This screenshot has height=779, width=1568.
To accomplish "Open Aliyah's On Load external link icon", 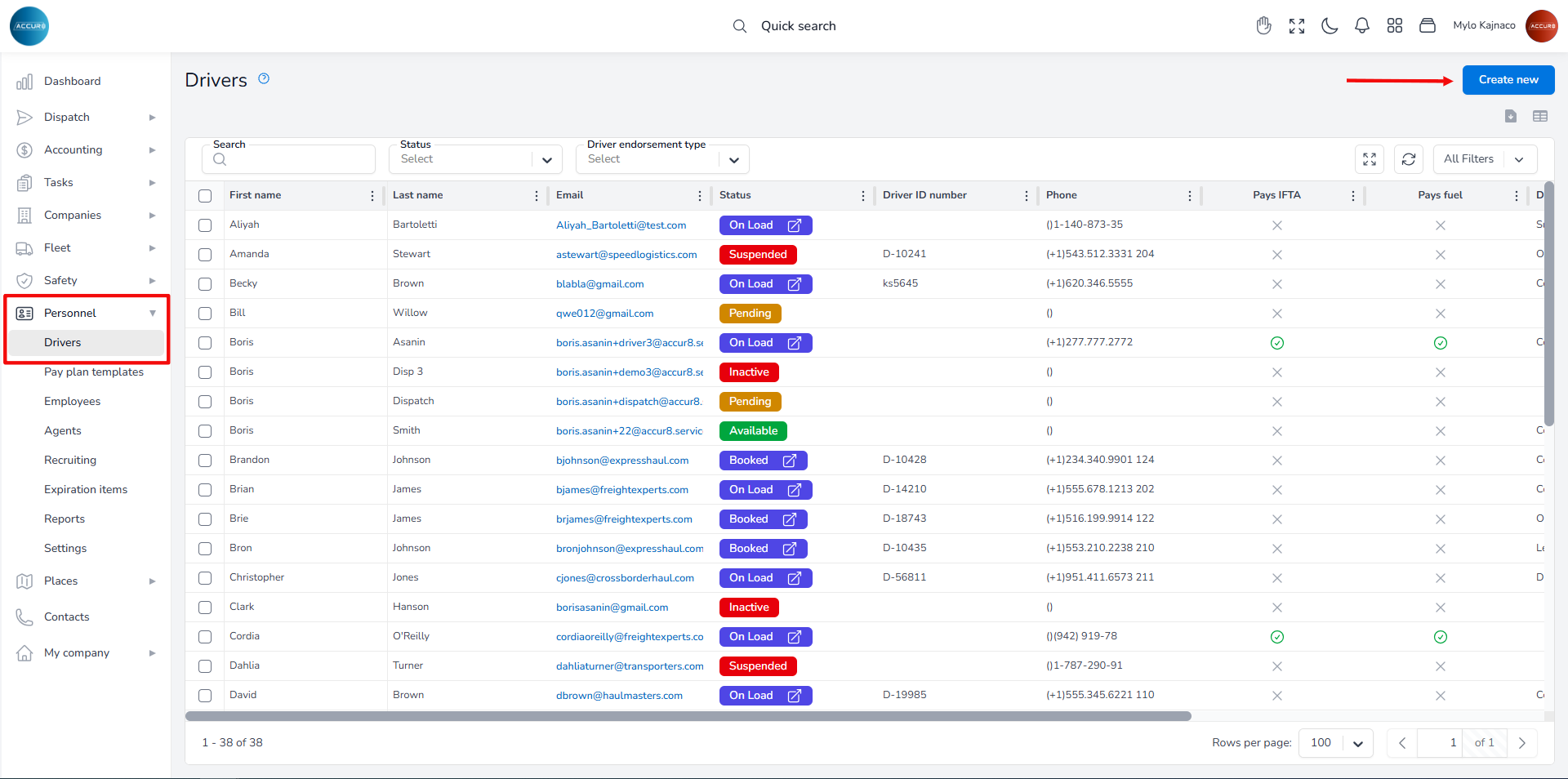I will [794, 225].
